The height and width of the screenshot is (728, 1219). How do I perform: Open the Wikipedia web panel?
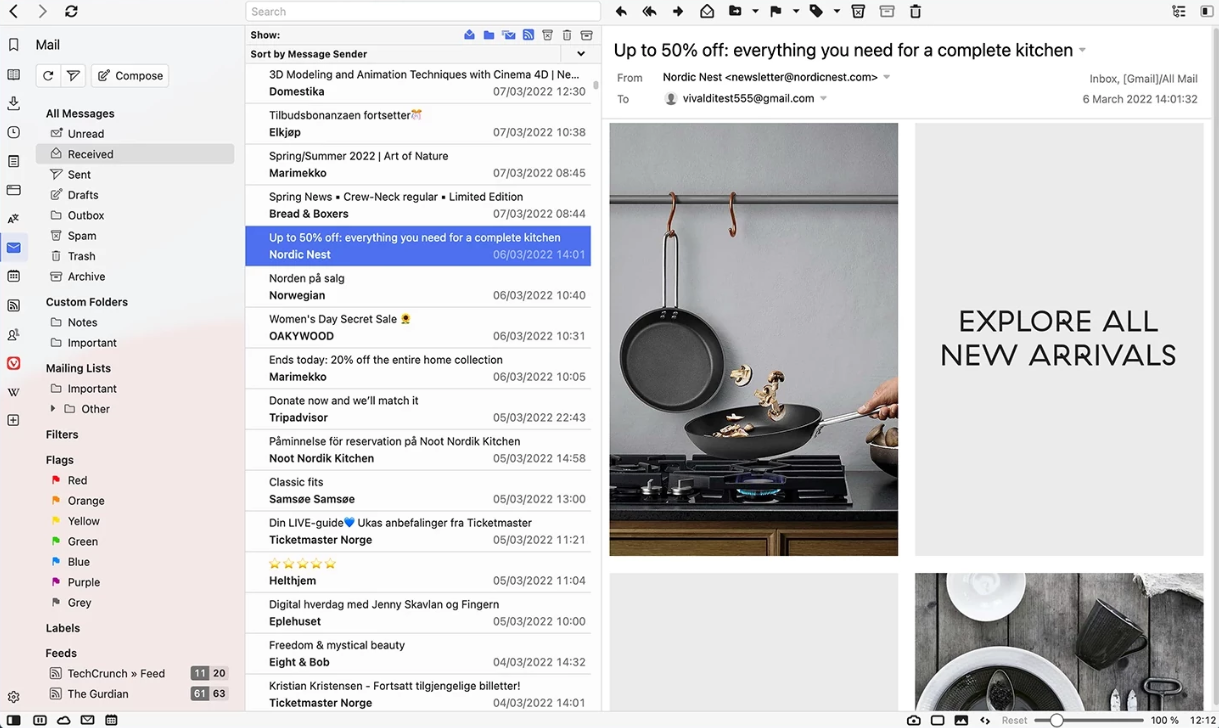click(13, 392)
